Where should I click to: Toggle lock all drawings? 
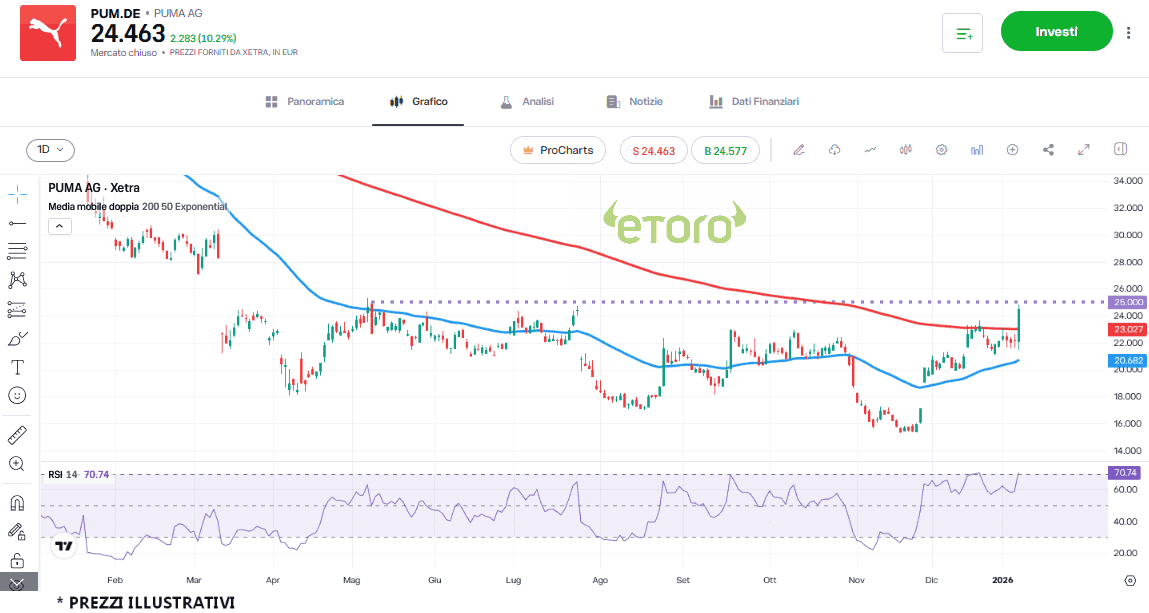point(17,559)
